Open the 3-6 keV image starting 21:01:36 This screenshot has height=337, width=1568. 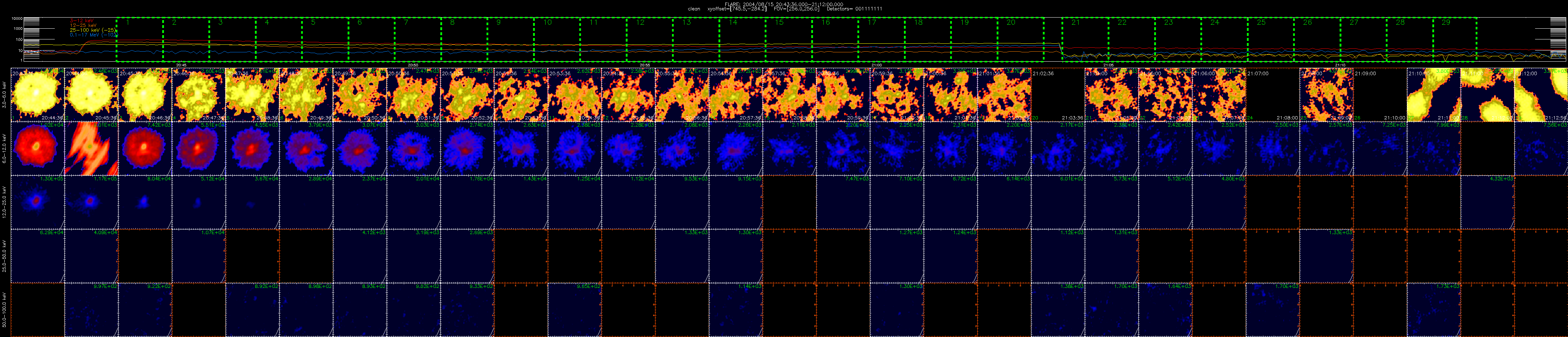(x=1004, y=94)
